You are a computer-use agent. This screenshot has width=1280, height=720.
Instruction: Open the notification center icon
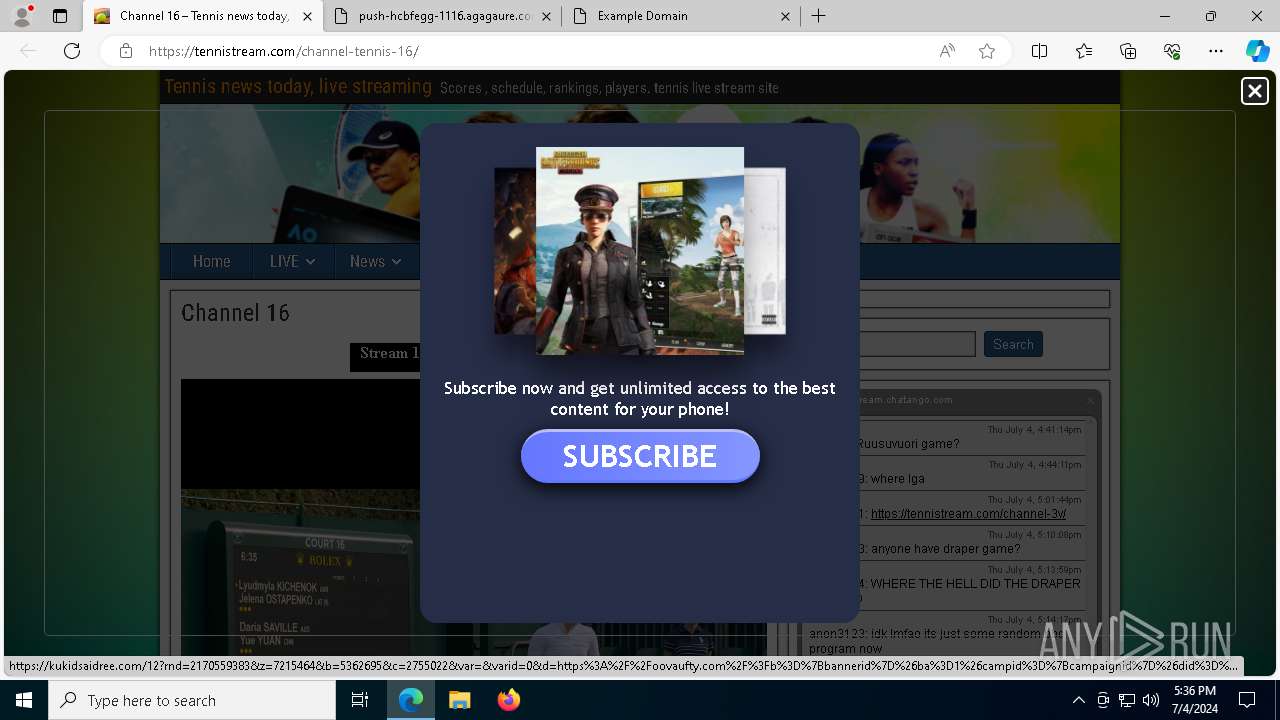1247,700
